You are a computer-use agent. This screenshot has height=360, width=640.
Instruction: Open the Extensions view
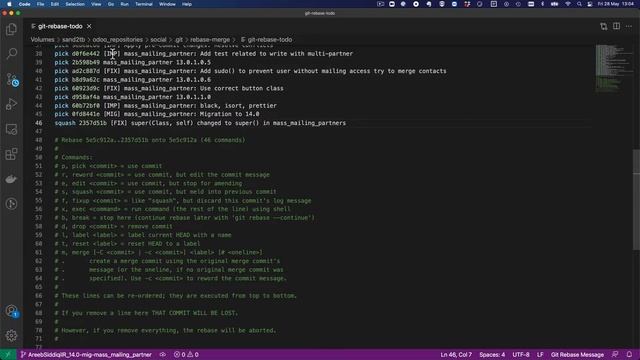(11, 154)
